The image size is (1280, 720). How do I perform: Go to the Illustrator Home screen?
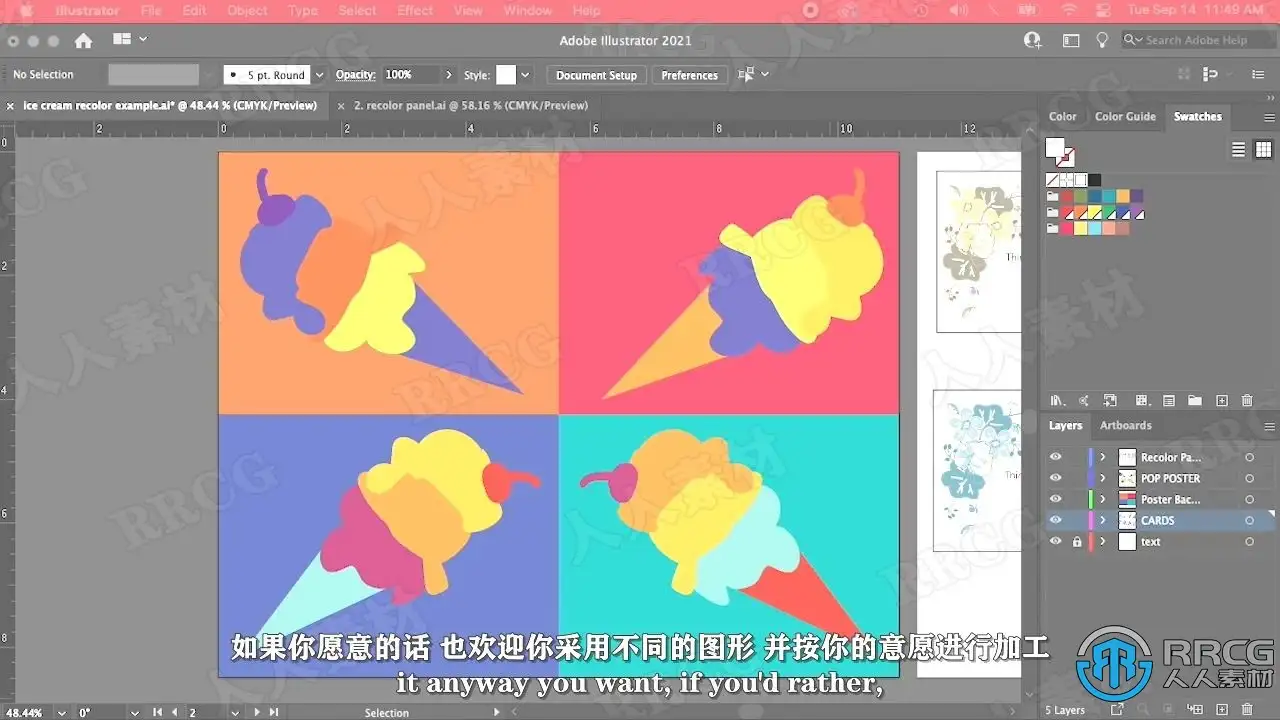[83, 41]
